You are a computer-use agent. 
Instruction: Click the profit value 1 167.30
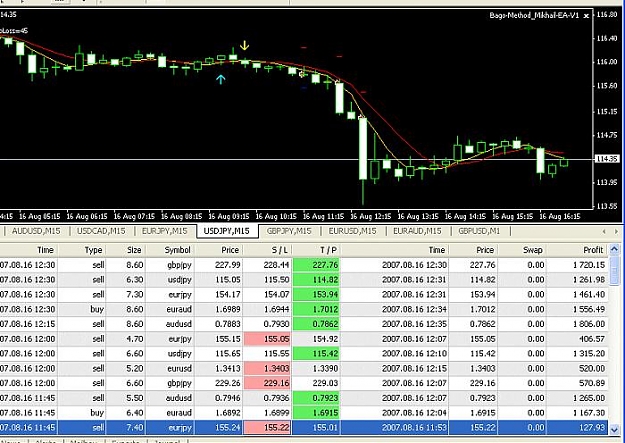(589, 413)
